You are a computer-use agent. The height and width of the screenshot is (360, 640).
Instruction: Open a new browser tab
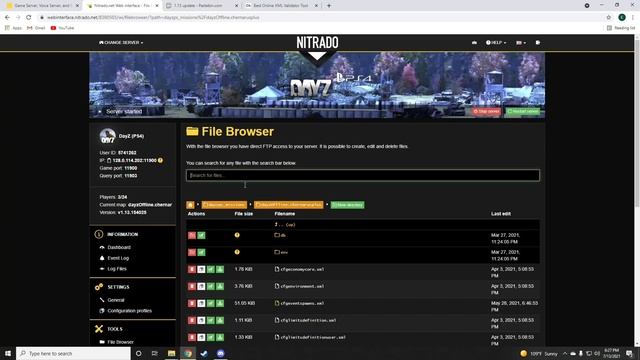tap(329, 6)
